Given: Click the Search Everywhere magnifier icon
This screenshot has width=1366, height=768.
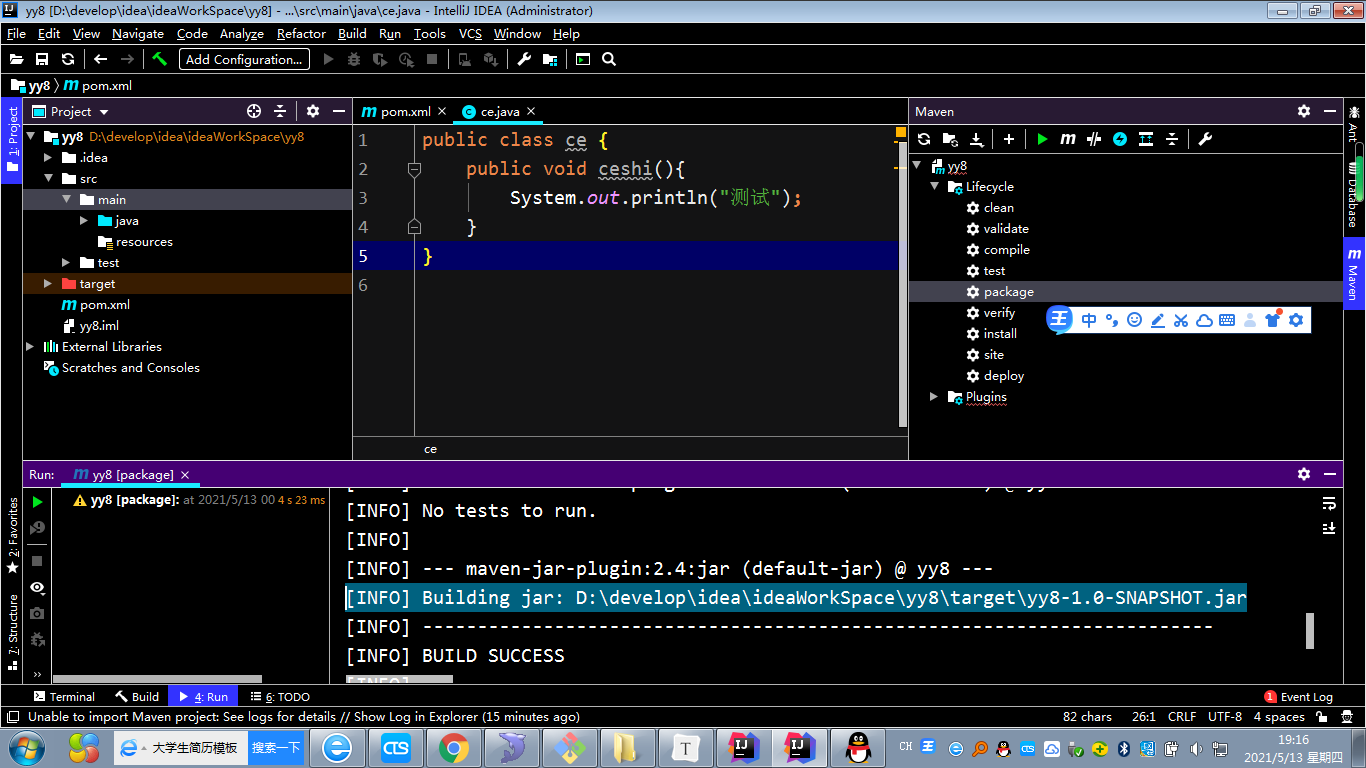Looking at the screenshot, I should click(609, 59).
